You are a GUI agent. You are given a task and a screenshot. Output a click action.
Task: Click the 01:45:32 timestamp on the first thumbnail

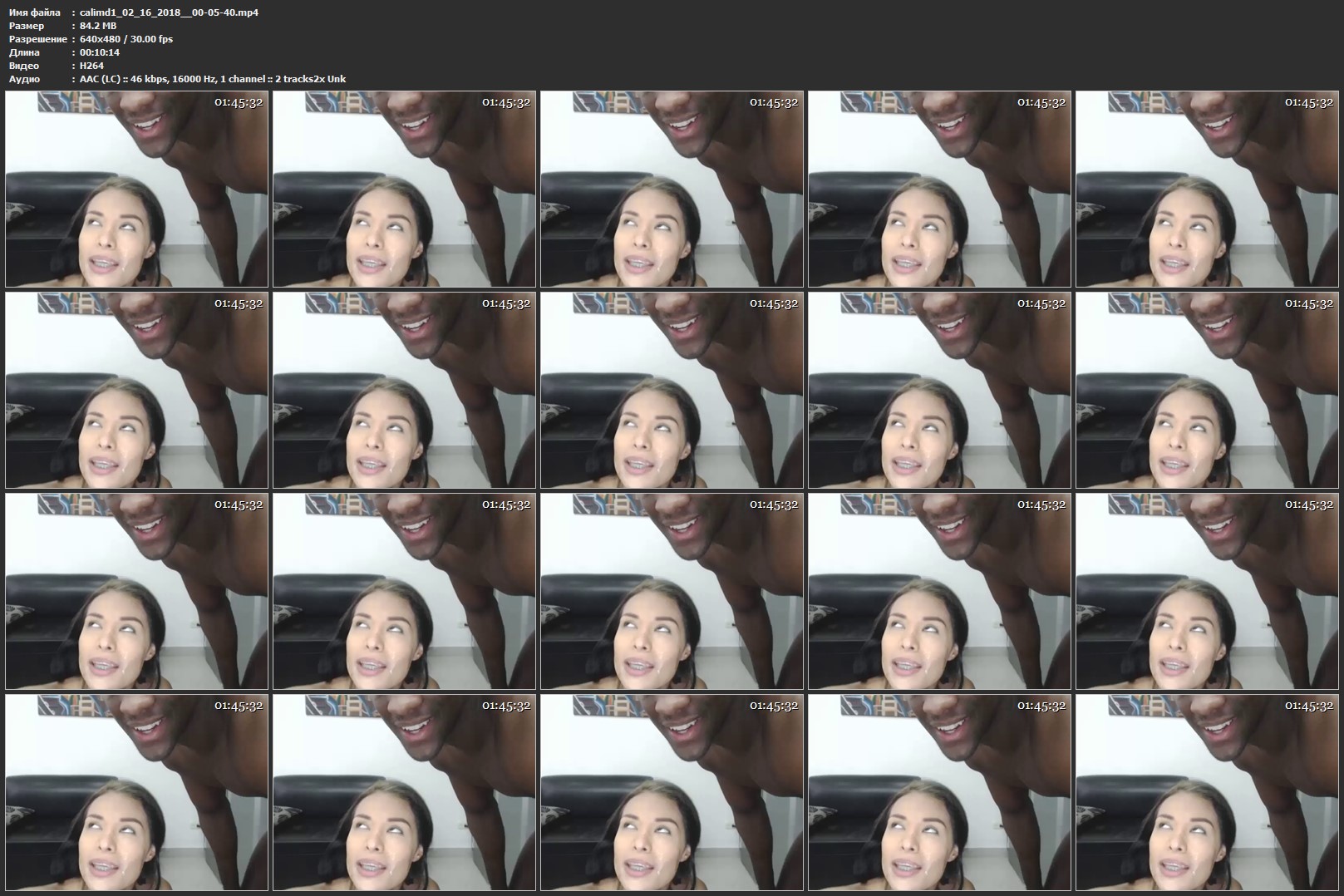click(239, 102)
